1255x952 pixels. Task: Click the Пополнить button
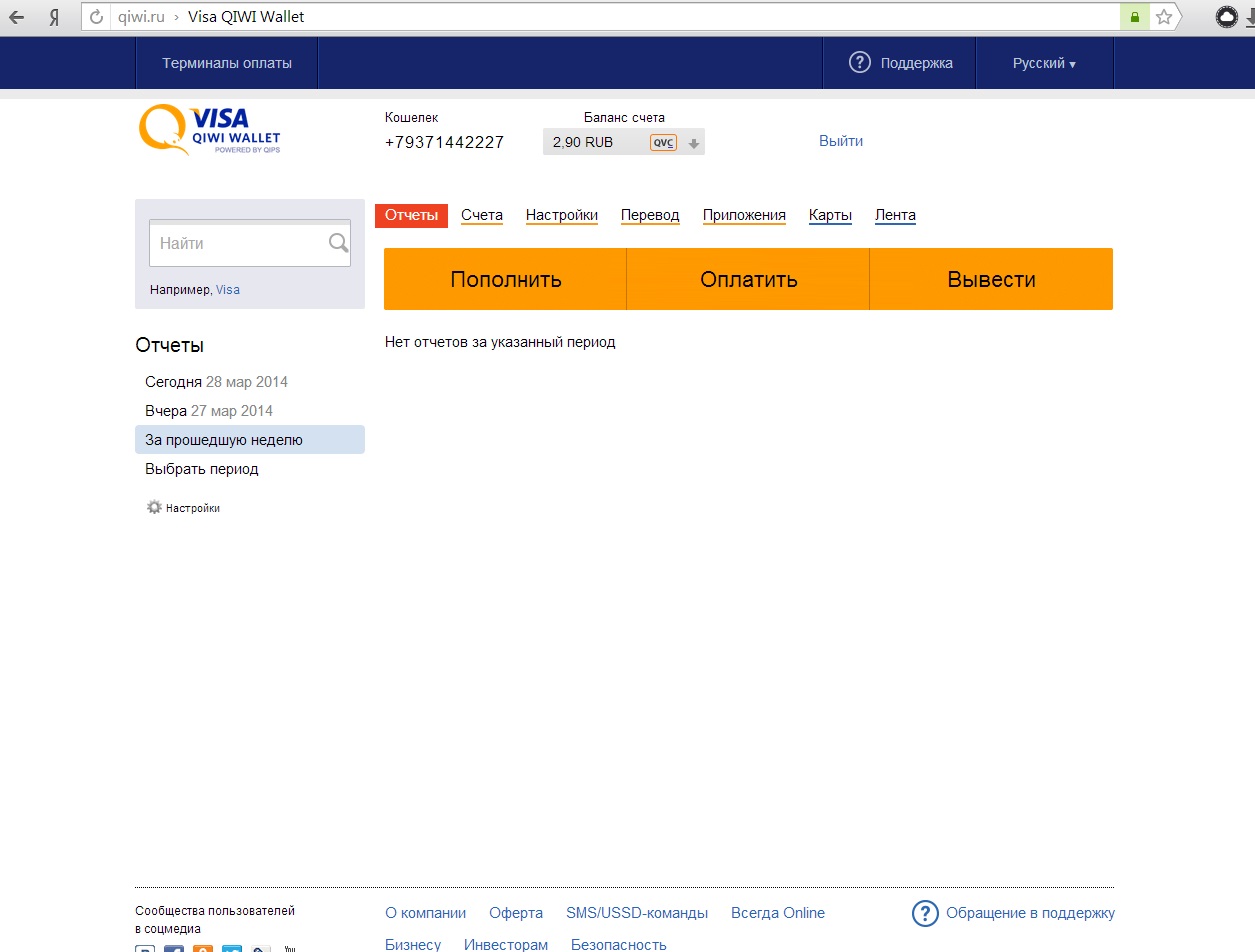(x=505, y=279)
